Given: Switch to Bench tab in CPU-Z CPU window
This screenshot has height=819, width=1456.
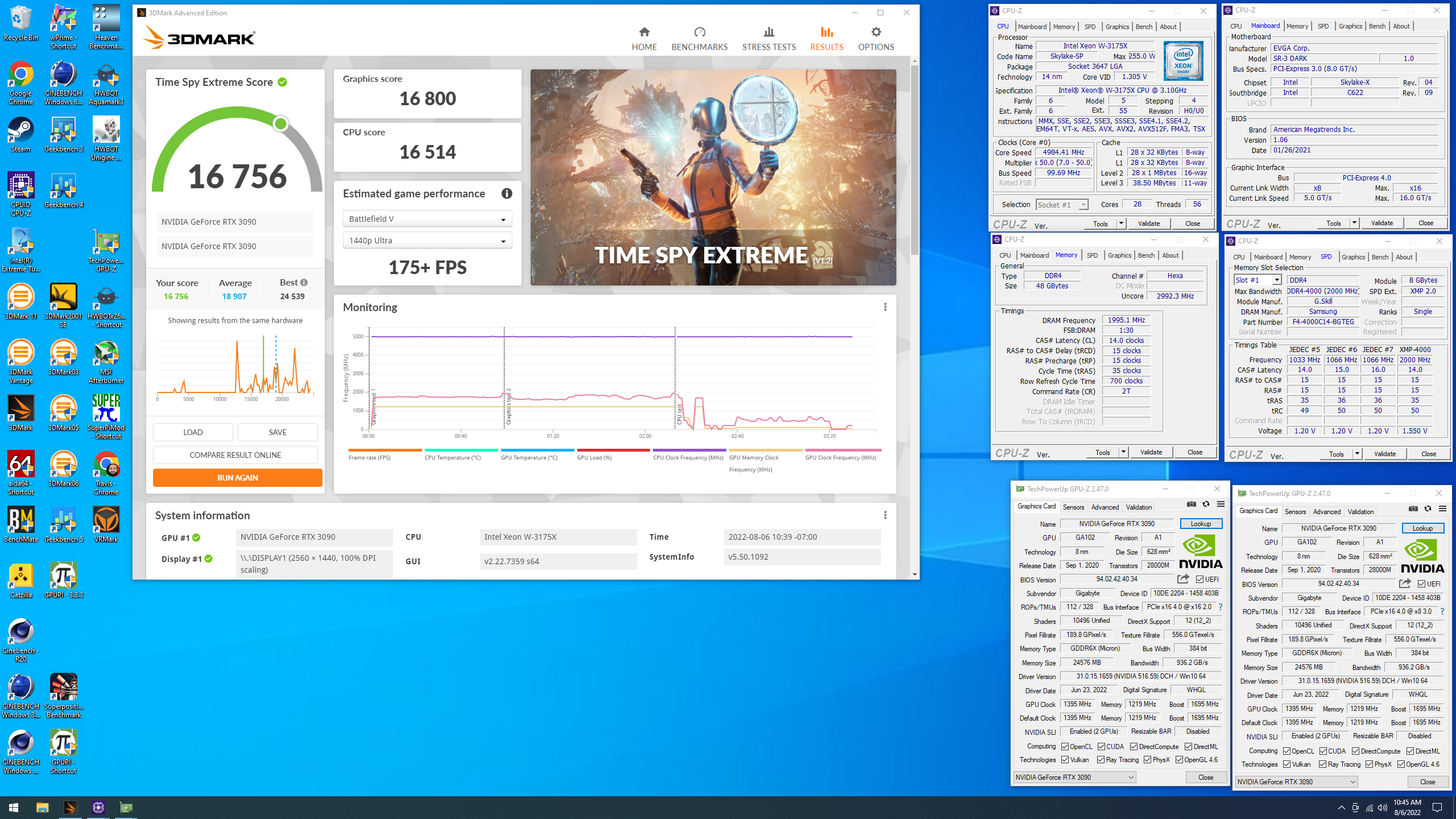Looking at the screenshot, I should pos(1144,27).
